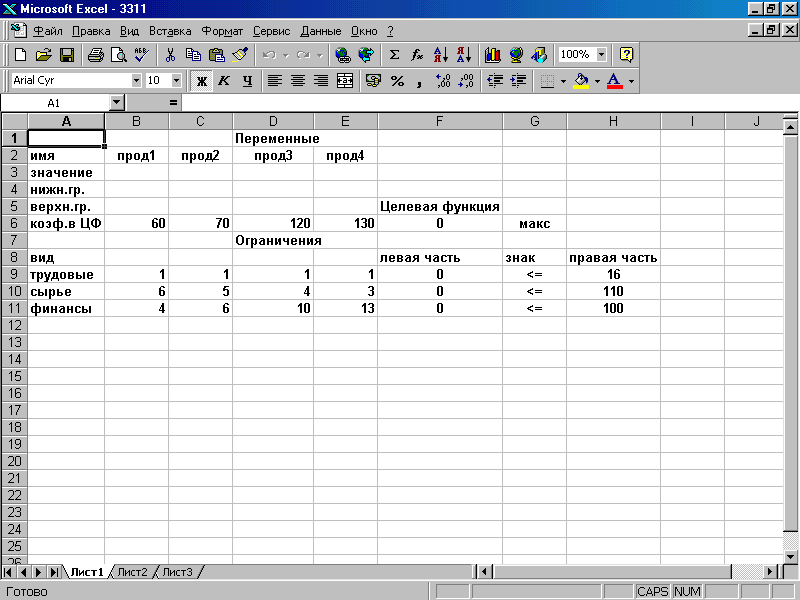Apply currency style icon
The image size is (800, 600).
[x=374, y=81]
